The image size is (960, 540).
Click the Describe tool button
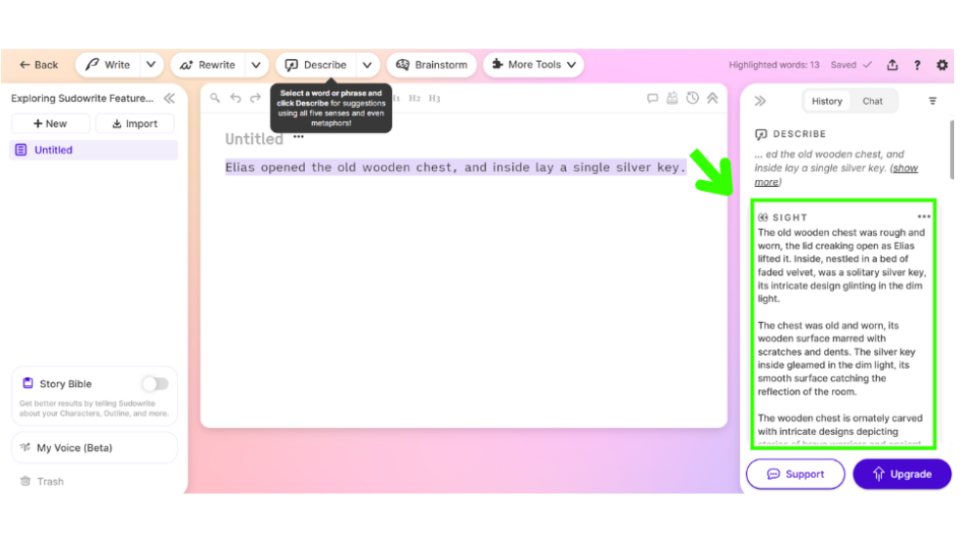coord(316,65)
